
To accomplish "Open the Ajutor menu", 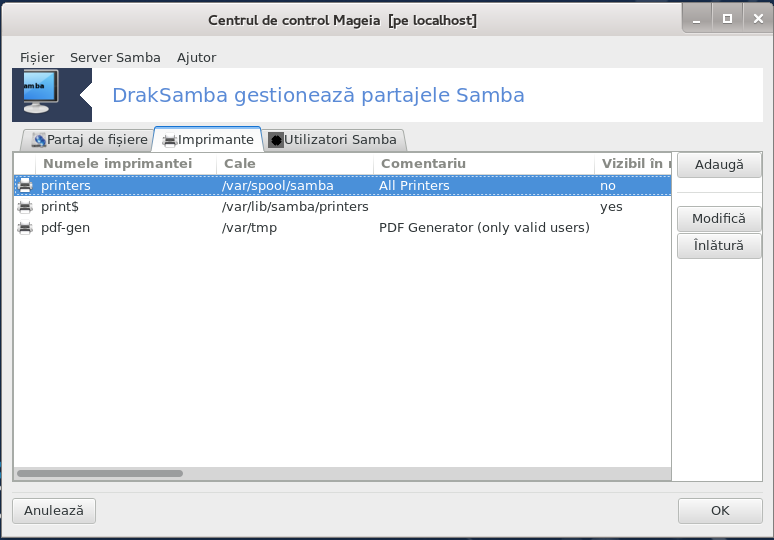I will click(196, 58).
